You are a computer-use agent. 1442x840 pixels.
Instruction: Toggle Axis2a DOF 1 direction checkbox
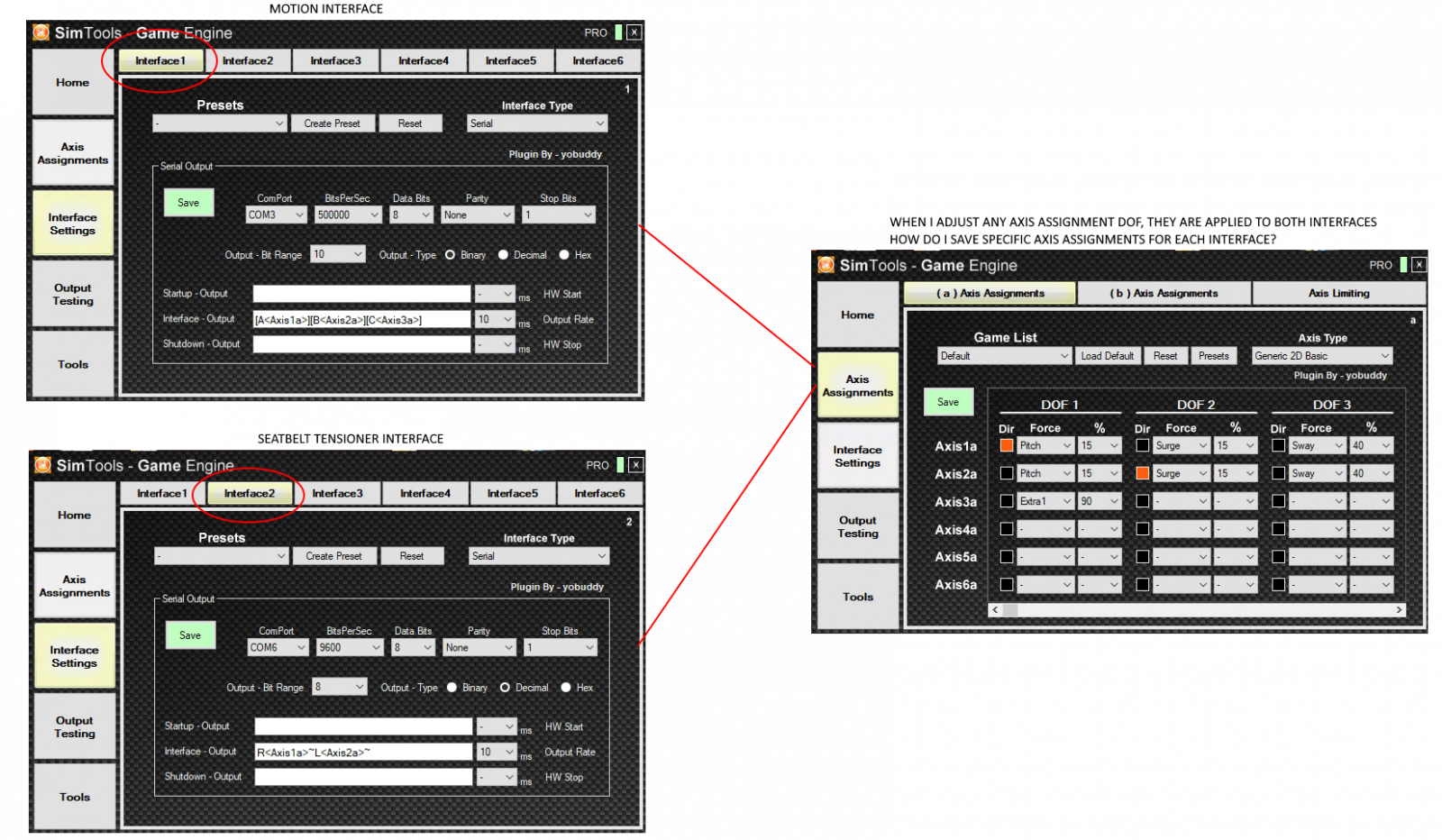point(1007,473)
